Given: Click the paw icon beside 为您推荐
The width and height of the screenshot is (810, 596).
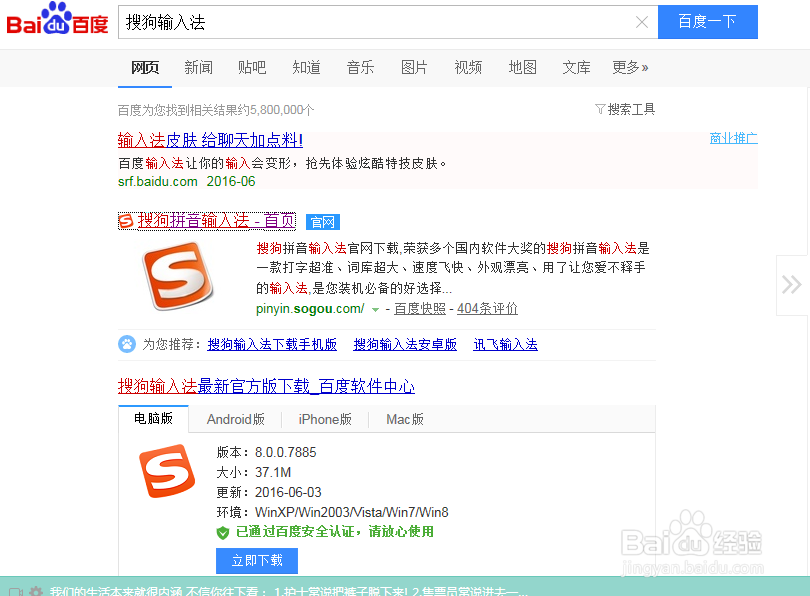Looking at the screenshot, I should coord(127,344).
